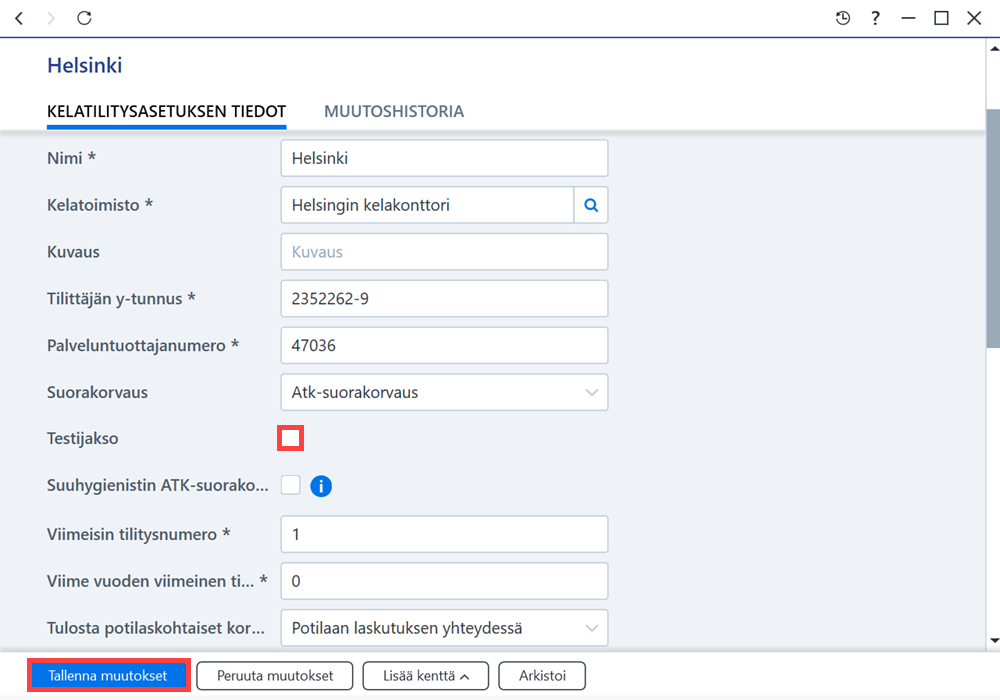1000x700 pixels.
Task: Tick the Suuhygienistin ATK-suorakorvaus checkbox
Action: click(290, 485)
